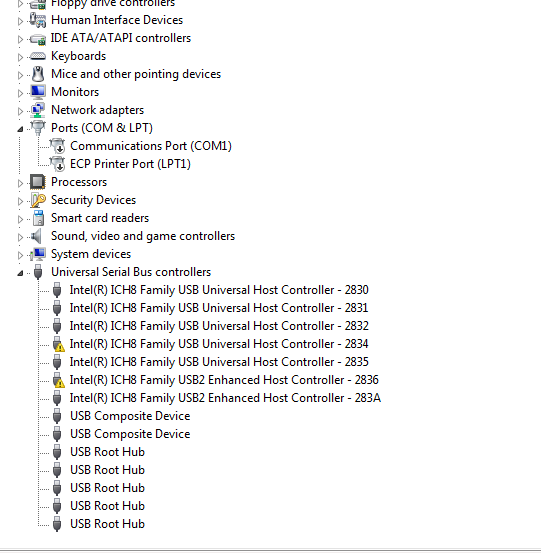Click the Ports (COM & LPT) connector icon
Screen dimensions: 541x553
tap(38, 128)
